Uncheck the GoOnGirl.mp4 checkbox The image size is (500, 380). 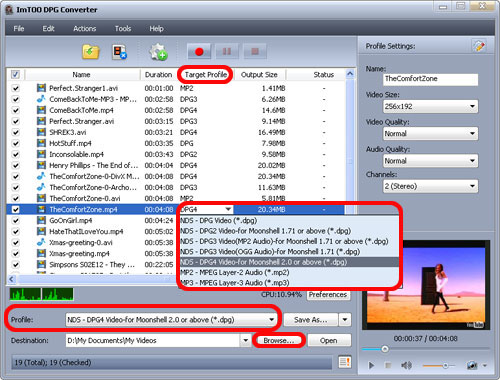15,220
